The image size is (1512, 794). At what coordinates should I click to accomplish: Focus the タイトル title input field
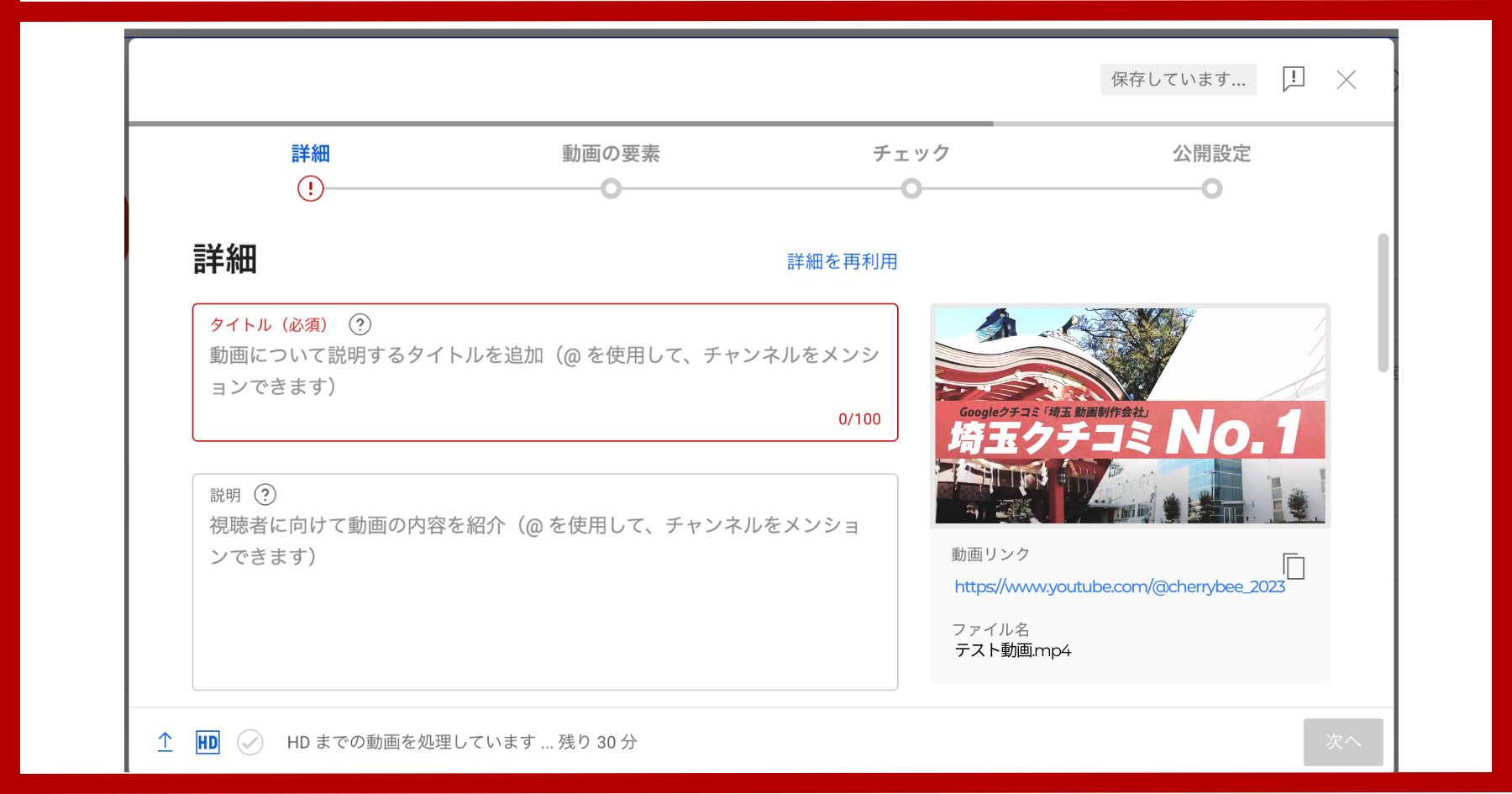click(x=544, y=371)
